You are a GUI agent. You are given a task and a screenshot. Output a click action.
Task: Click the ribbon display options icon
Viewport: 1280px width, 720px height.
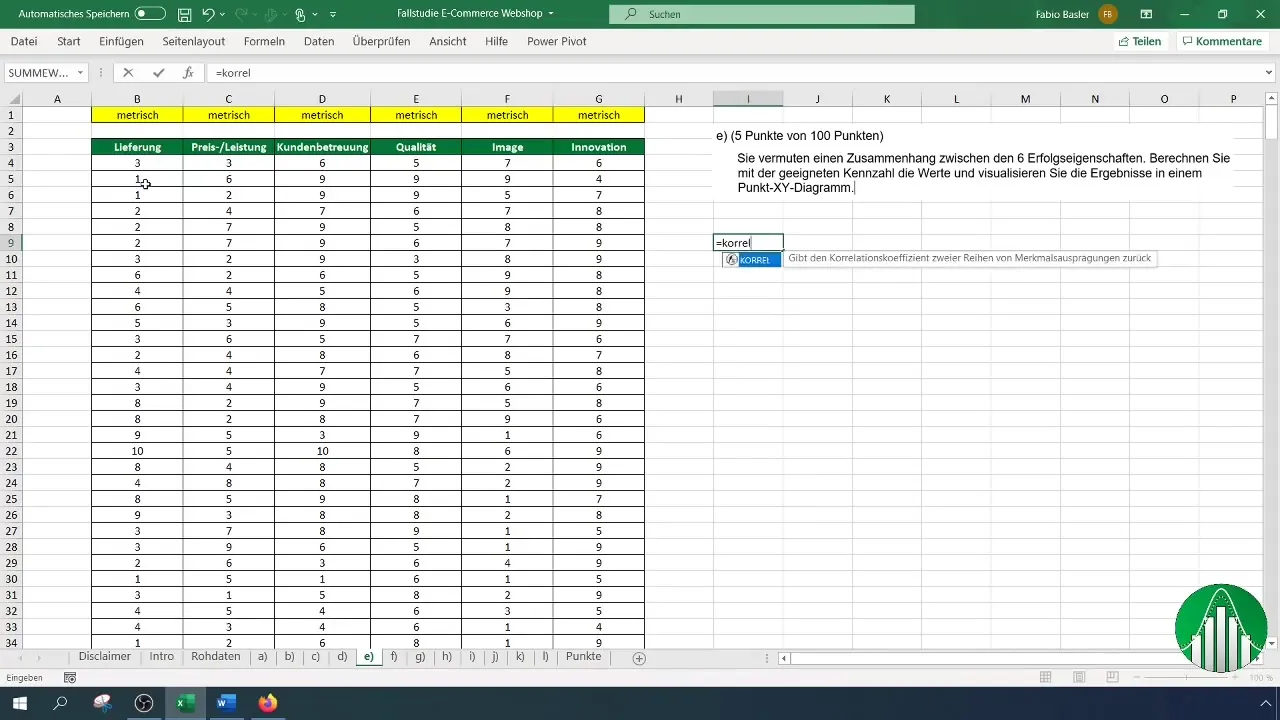point(1146,14)
